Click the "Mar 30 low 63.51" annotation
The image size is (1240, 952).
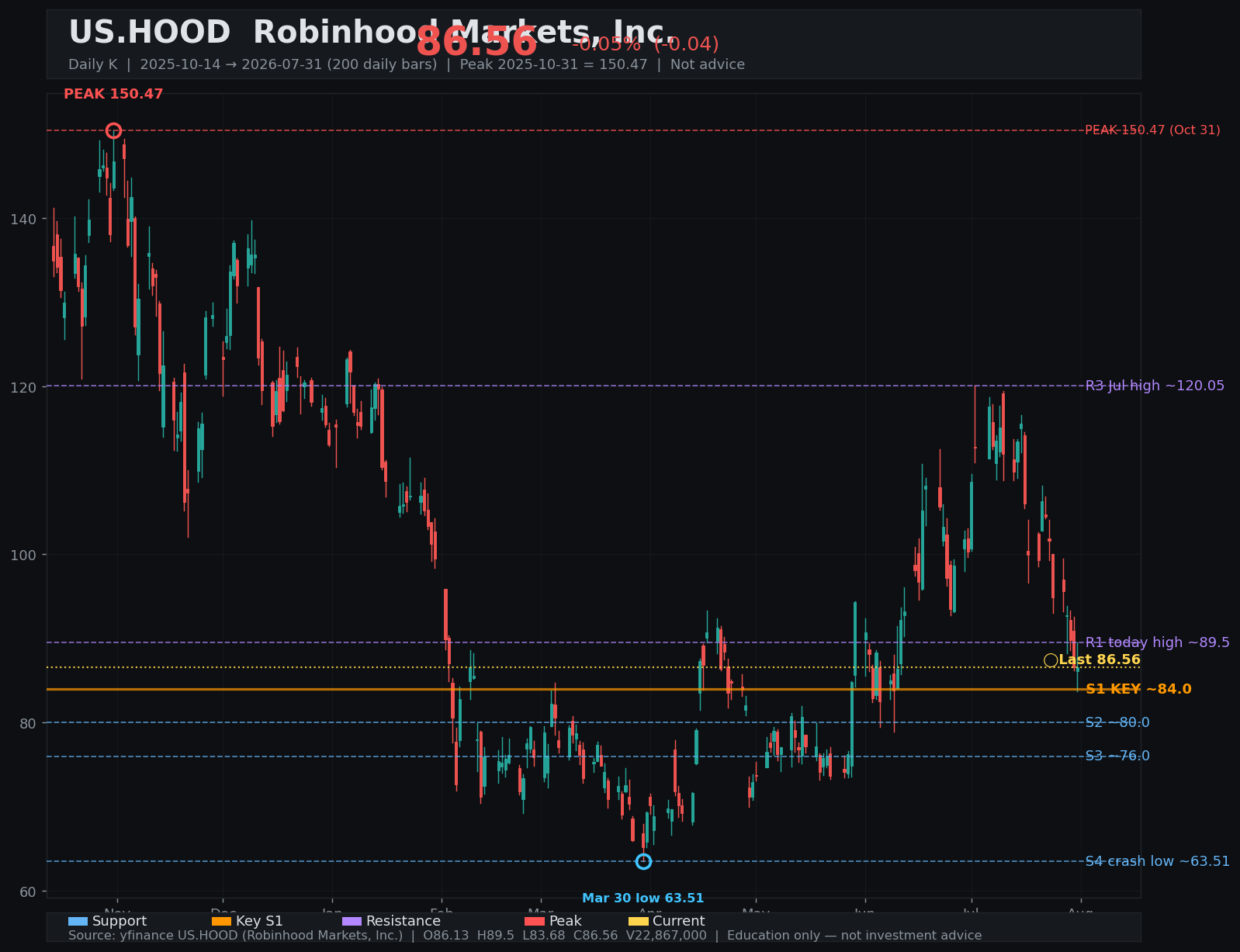[643, 898]
